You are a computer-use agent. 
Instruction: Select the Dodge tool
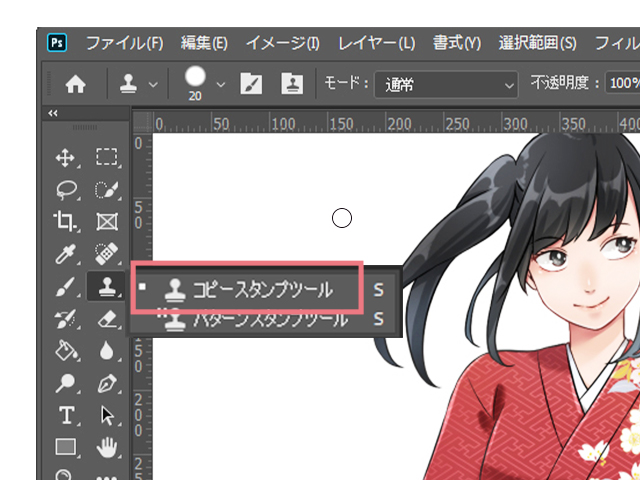pyautogui.click(x=65, y=383)
